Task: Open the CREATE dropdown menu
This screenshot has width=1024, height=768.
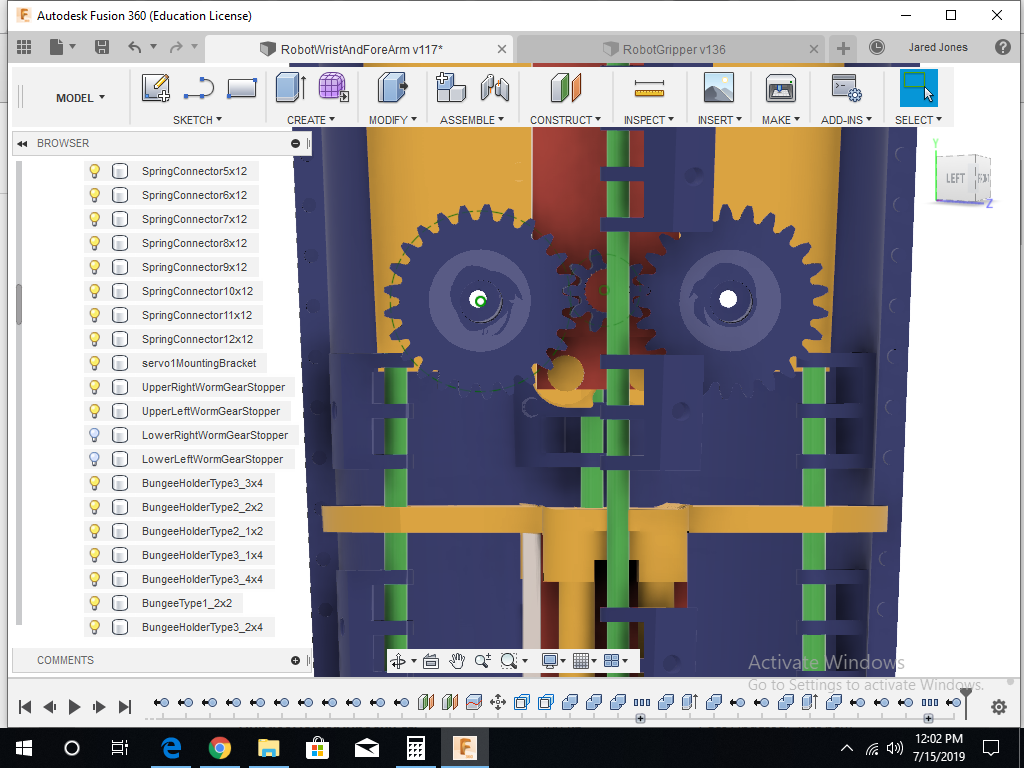Action: point(311,120)
